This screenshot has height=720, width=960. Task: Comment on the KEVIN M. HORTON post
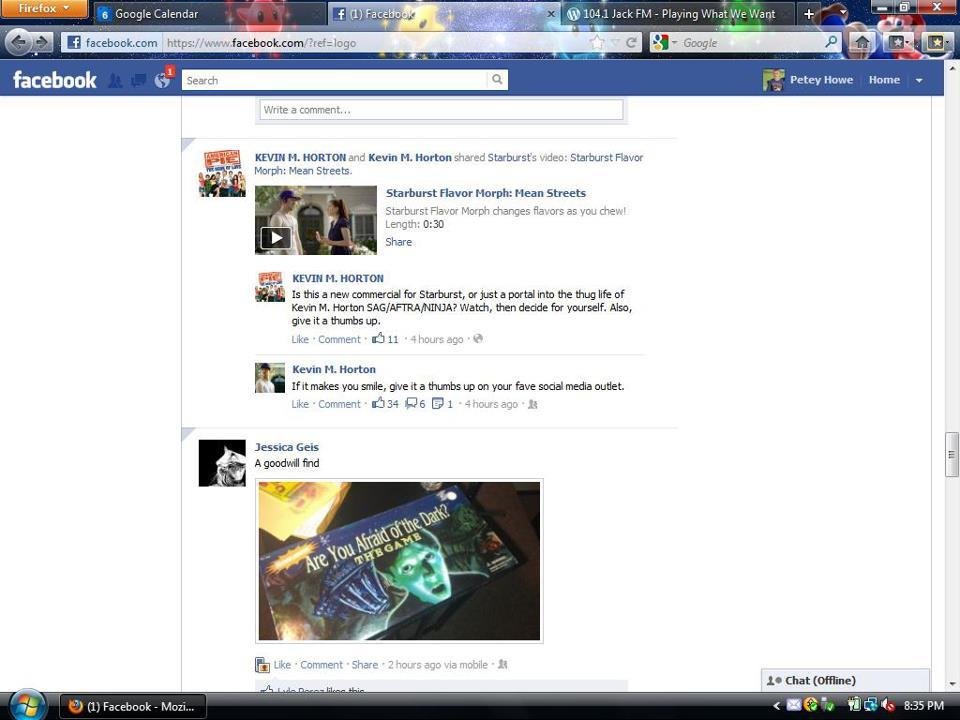[x=339, y=339]
